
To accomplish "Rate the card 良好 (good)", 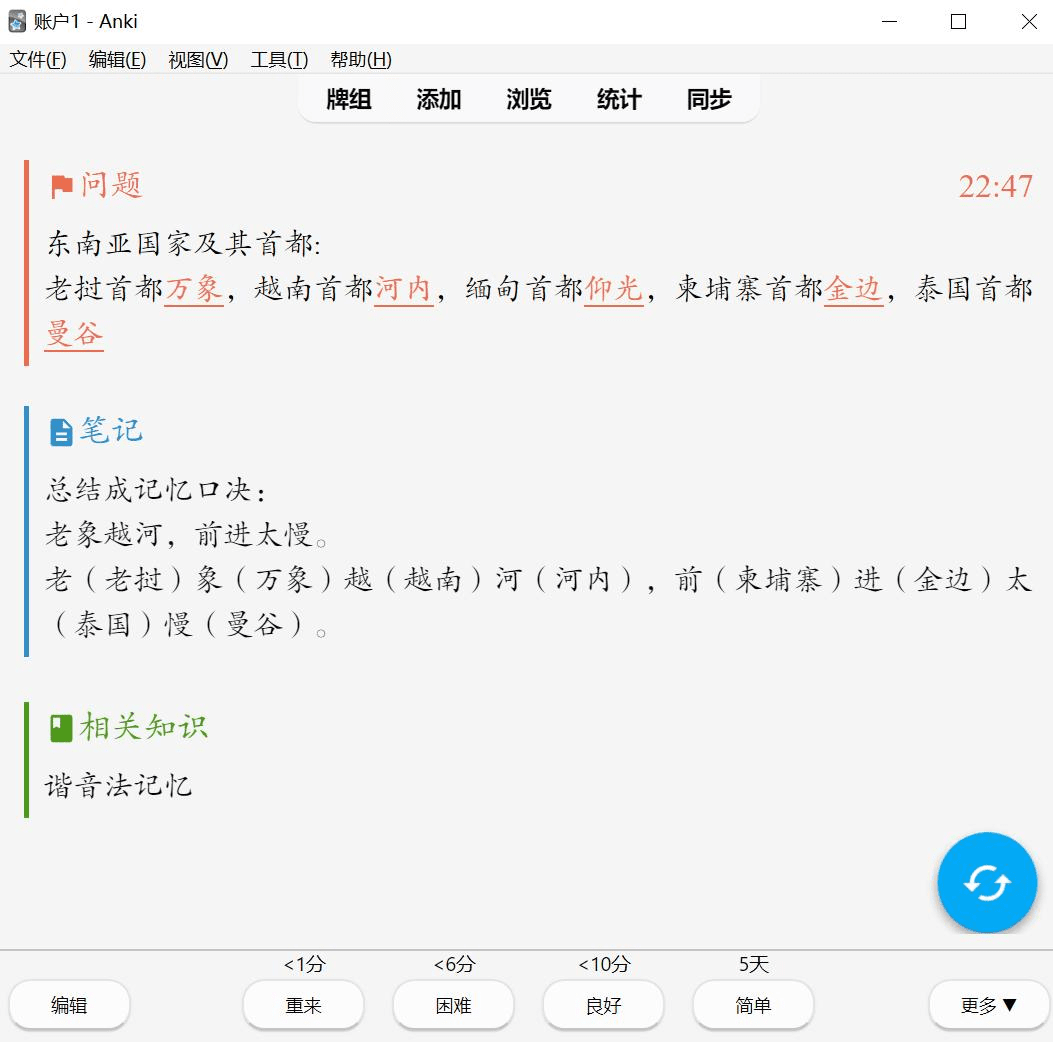I will (x=603, y=1005).
